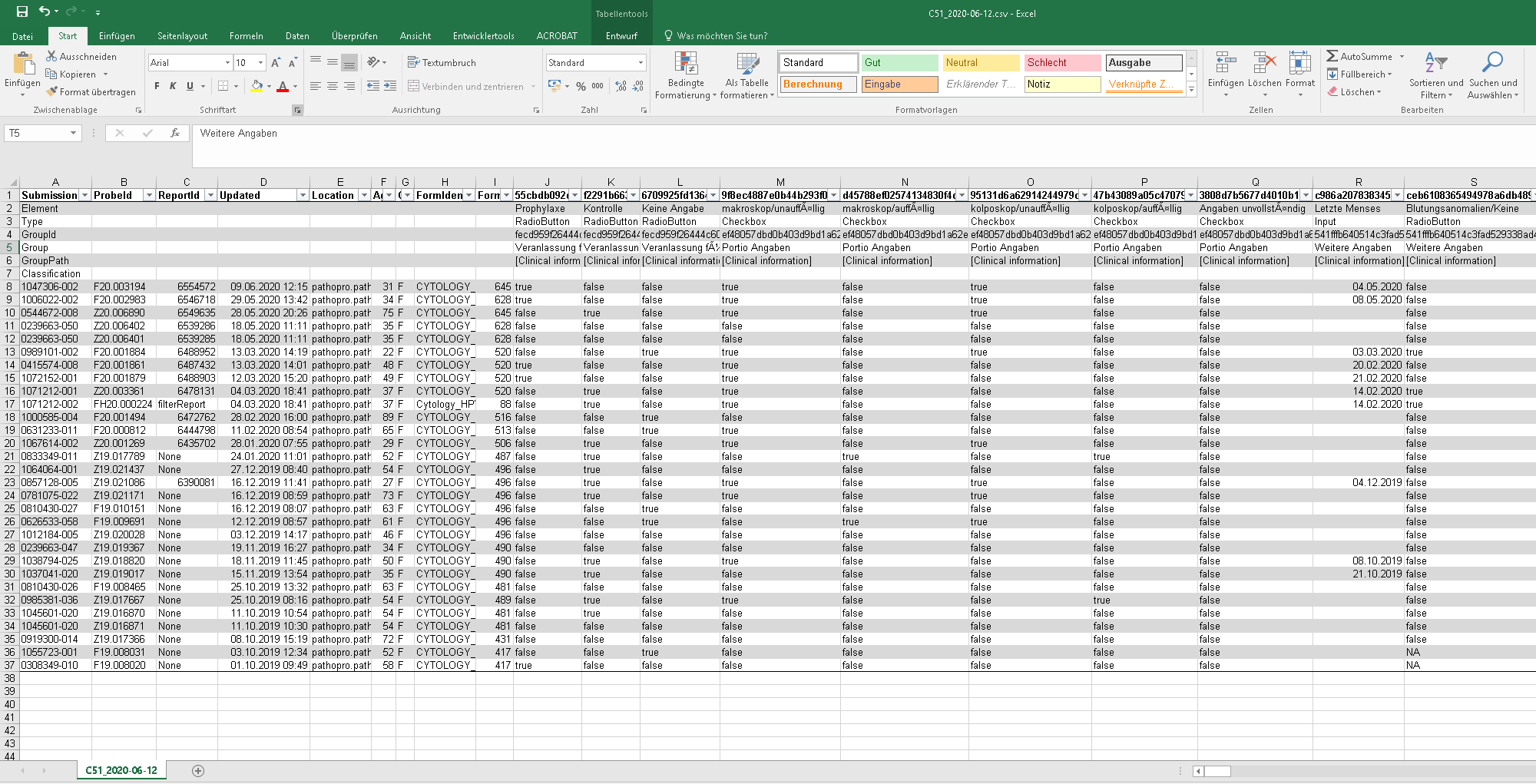Toggle italic formatting (K)

coord(173,87)
